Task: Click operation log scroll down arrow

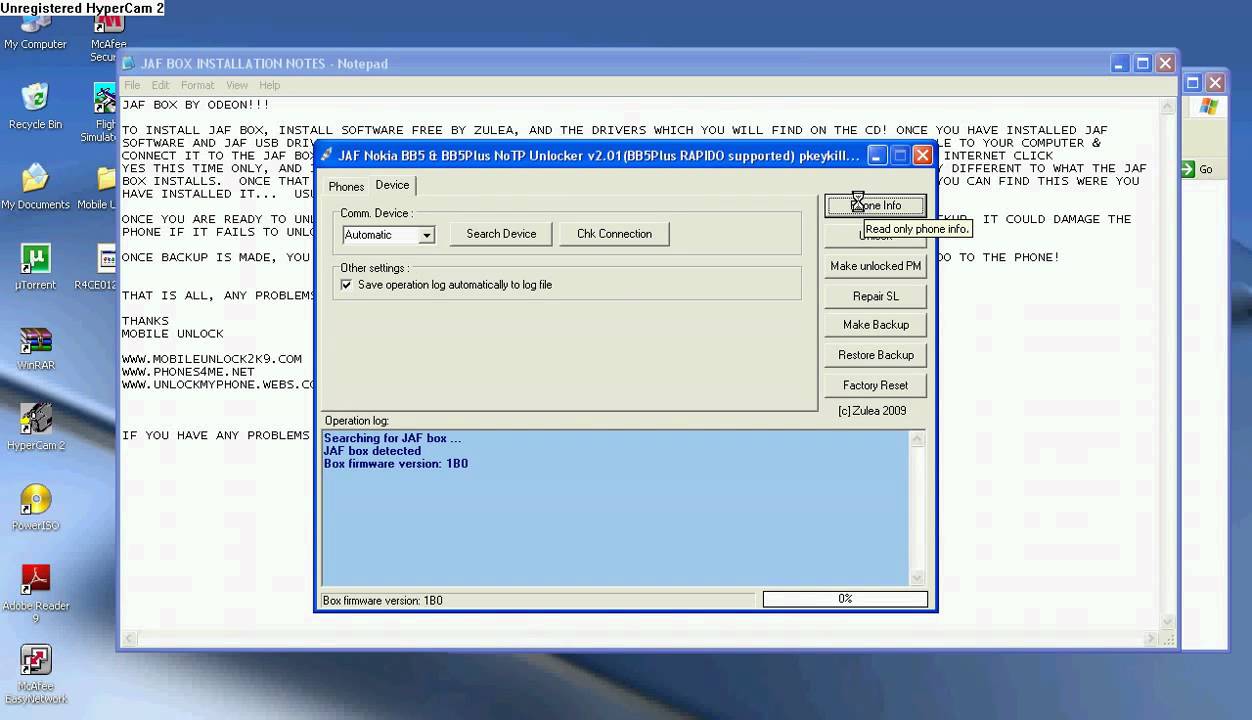Action: point(917,578)
